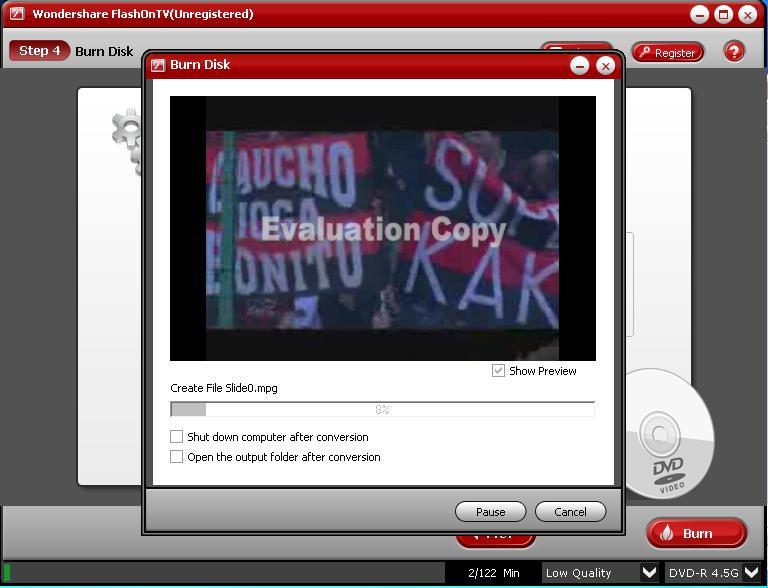Click the gear settings icon in main window
This screenshot has height=588, width=768.
click(127, 141)
